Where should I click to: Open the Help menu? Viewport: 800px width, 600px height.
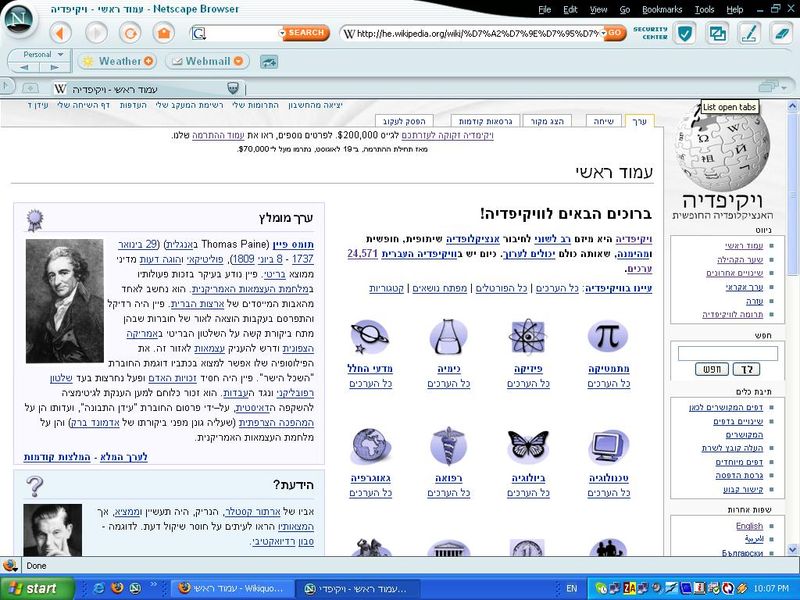click(735, 10)
